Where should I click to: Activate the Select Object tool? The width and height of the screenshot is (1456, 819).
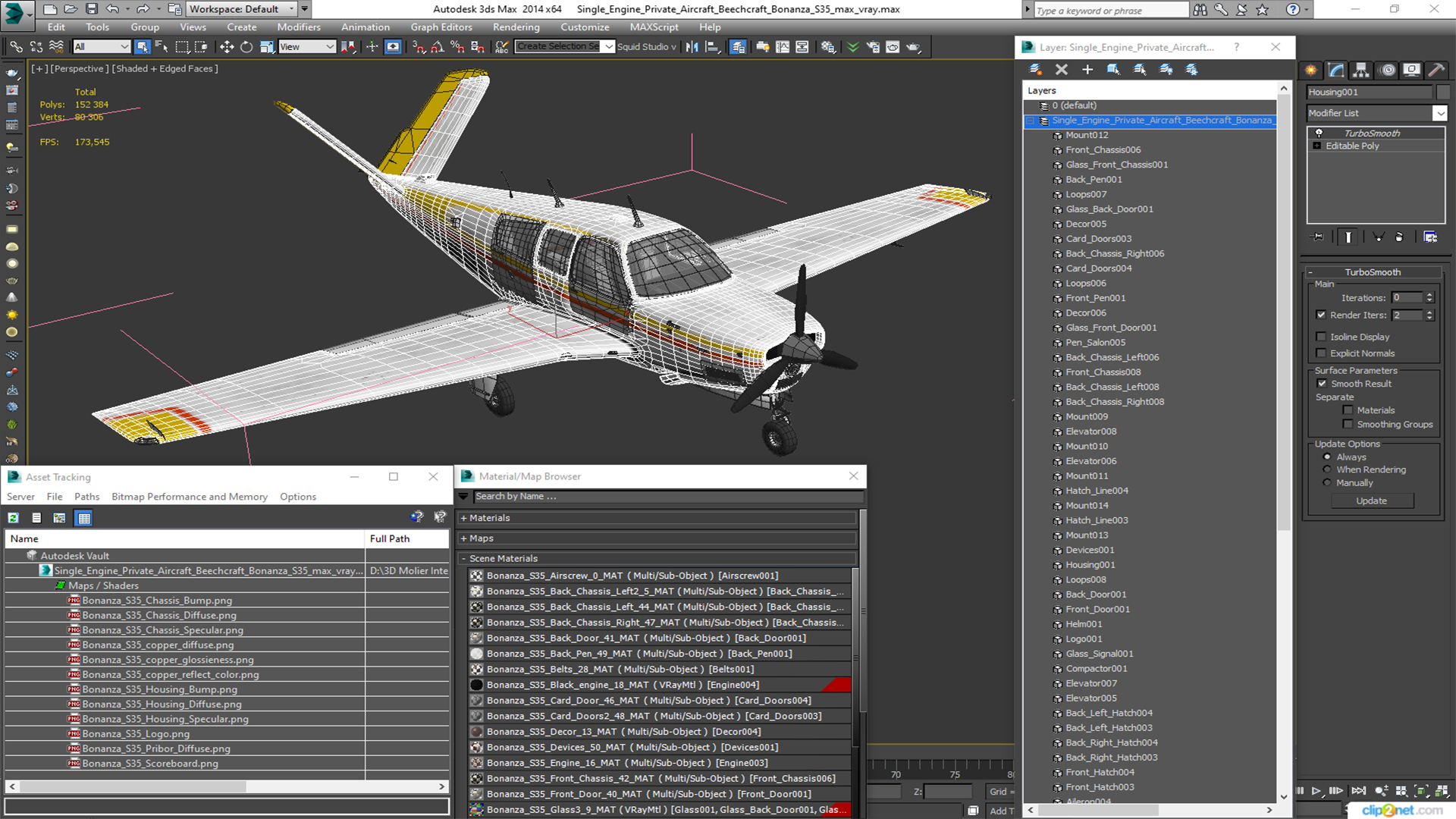(x=142, y=47)
